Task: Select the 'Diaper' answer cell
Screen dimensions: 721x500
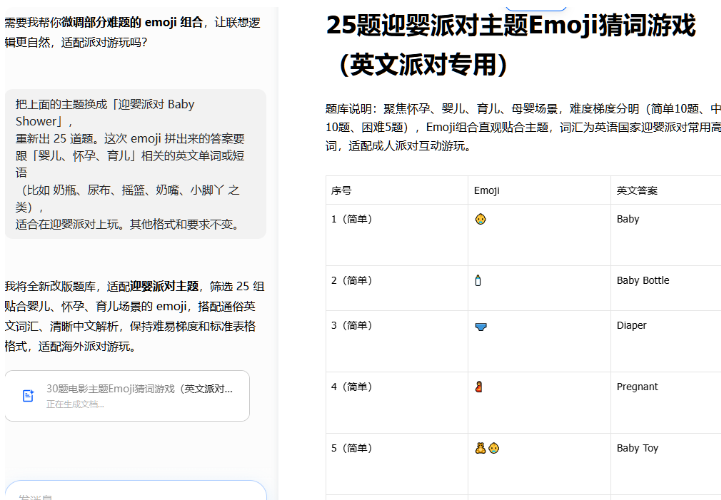Action: [x=666, y=341]
